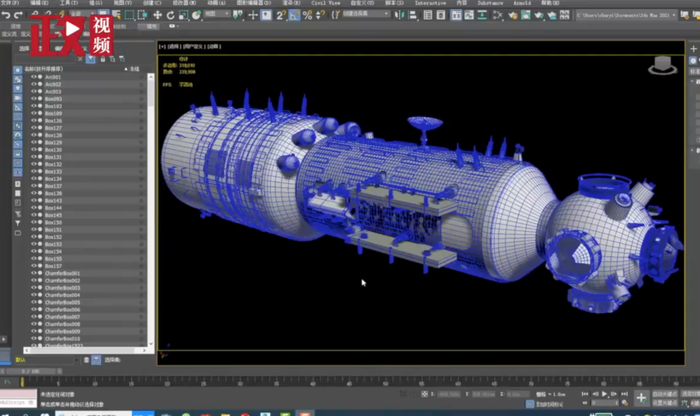Image resolution: width=700 pixels, height=416 pixels.
Task: Toggle visibility eye for Box093
Action: 34,99
